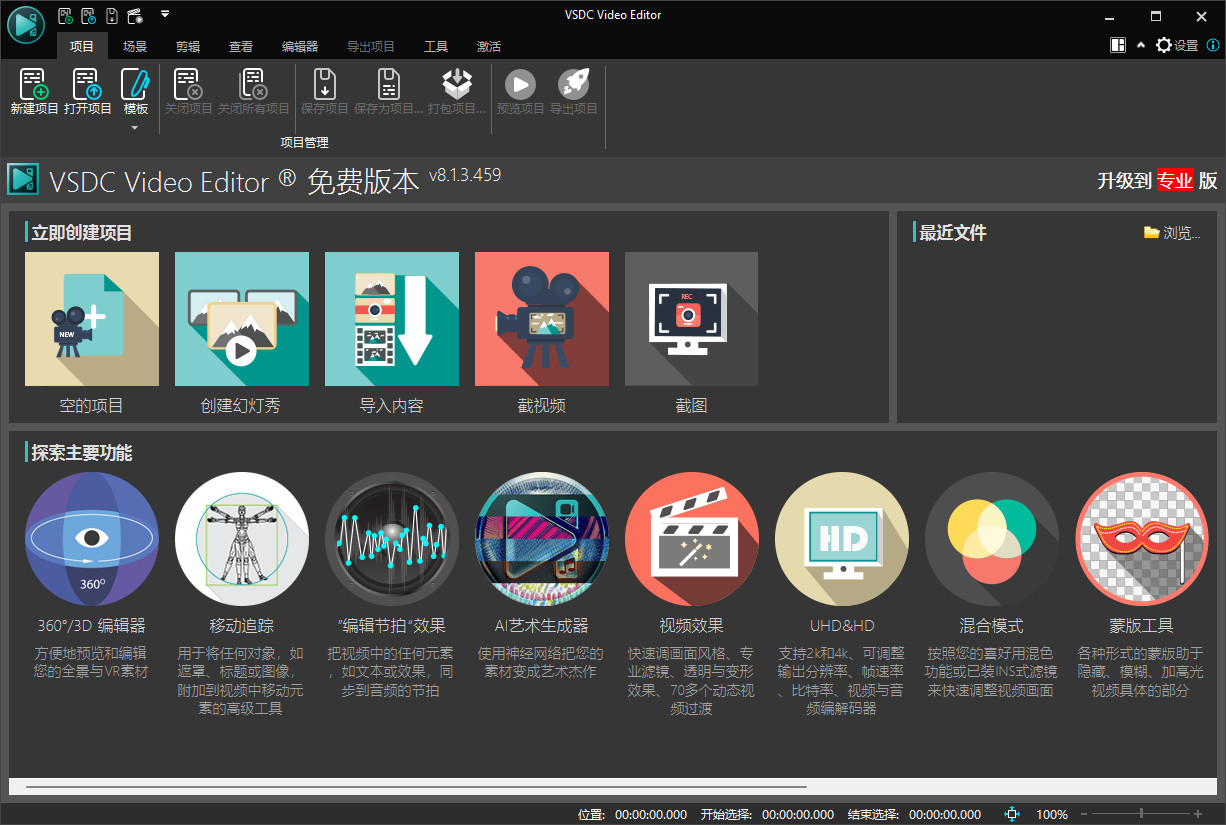Click the Preview Project (预览项目) play icon
Viewport: 1226px width, 825px height.
click(x=520, y=84)
